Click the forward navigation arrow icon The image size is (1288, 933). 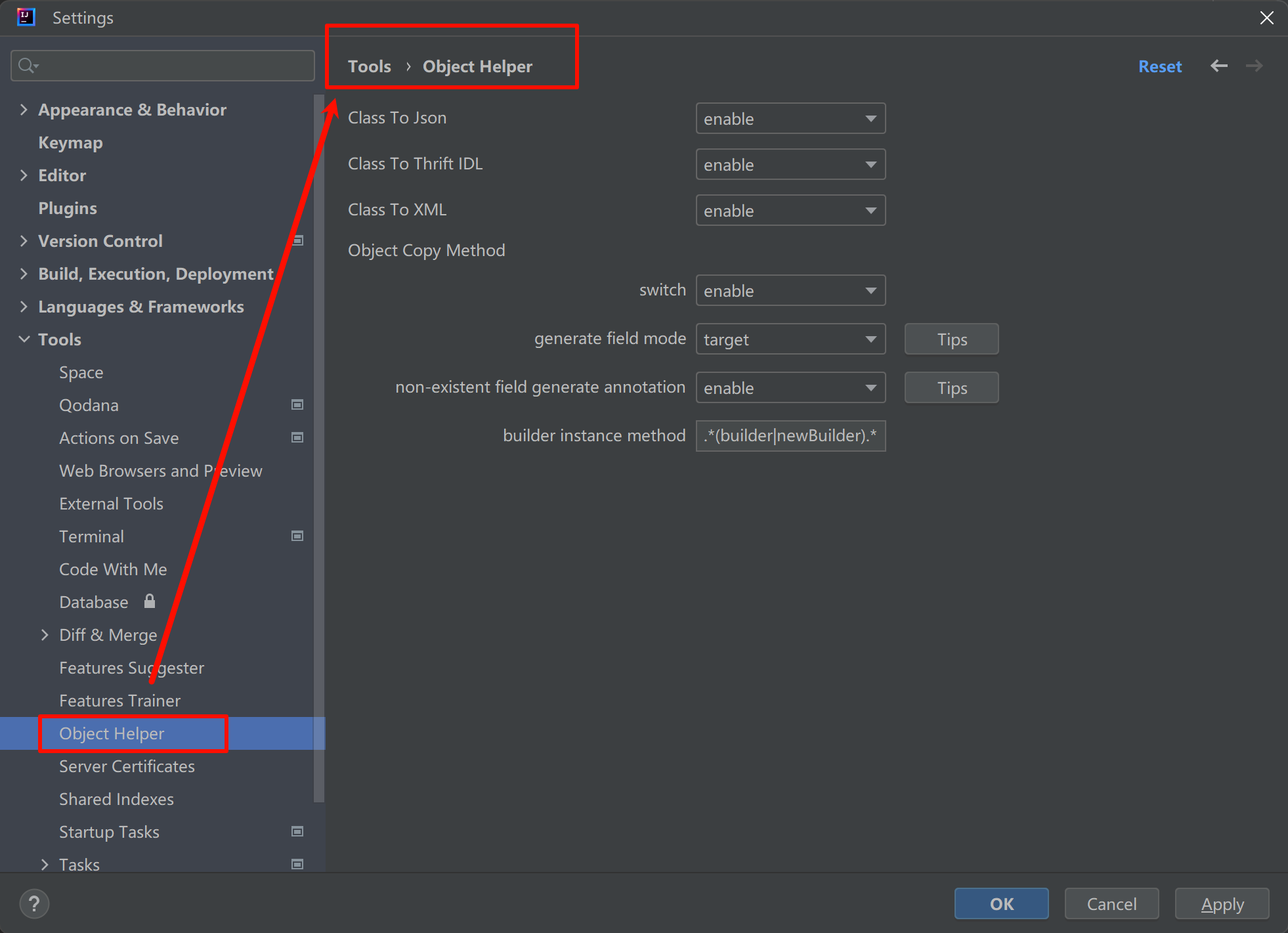[x=1254, y=66]
